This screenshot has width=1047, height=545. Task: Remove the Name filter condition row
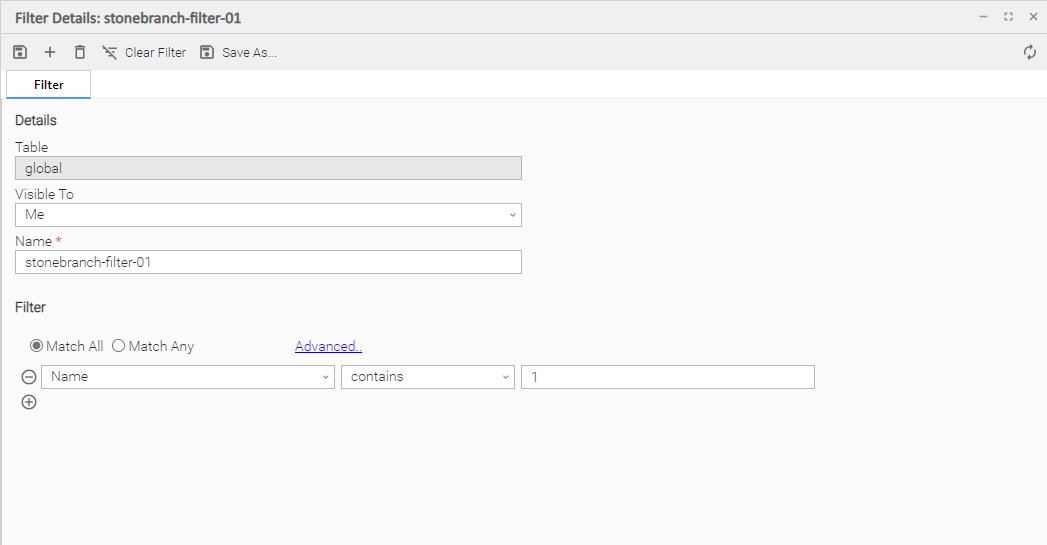pyautogui.click(x=29, y=377)
